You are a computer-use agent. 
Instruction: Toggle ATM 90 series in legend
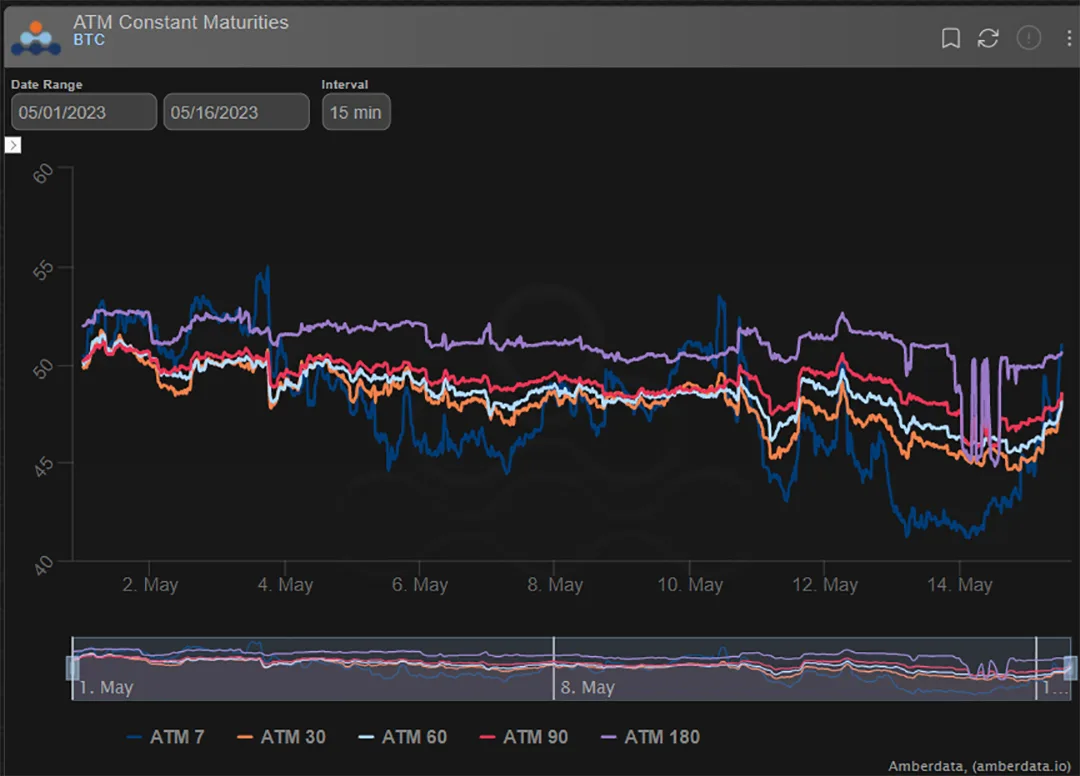pos(524,737)
